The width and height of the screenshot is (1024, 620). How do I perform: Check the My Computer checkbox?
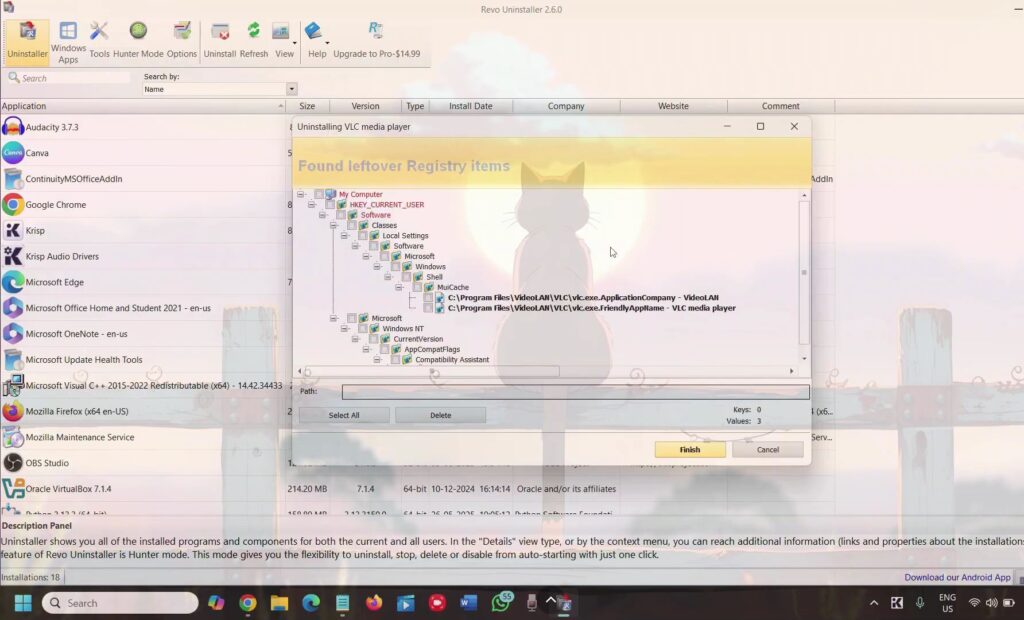tap(319, 194)
